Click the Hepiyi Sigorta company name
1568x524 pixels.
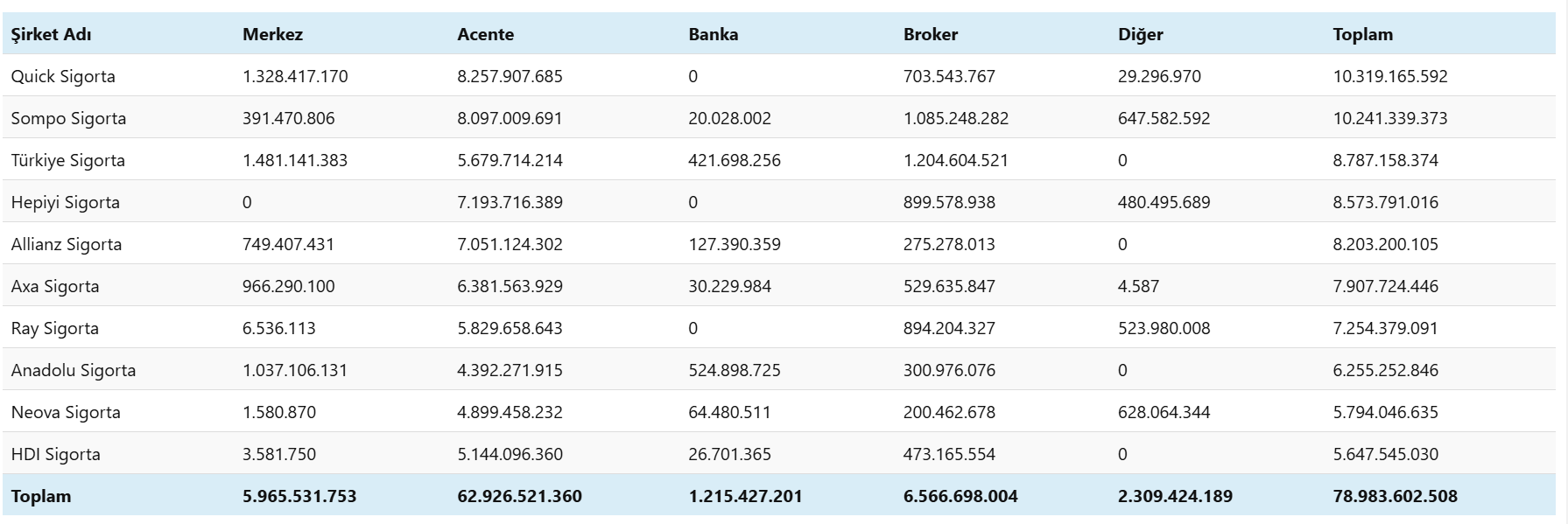(x=65, y=202)
